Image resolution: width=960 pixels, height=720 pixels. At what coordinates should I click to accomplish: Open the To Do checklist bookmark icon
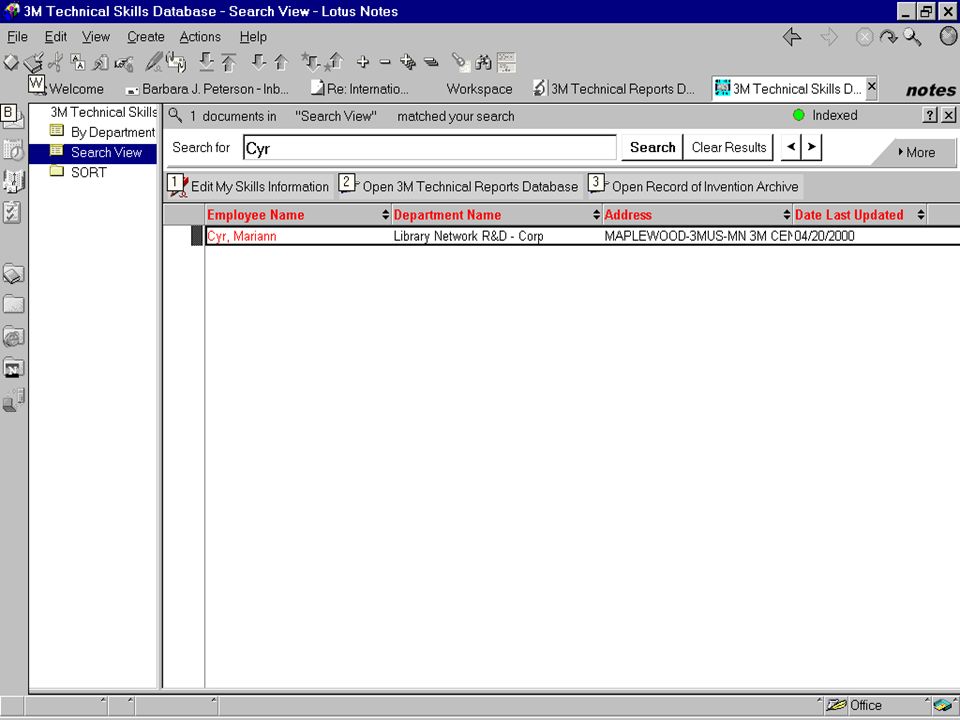pyautogui.click(x=12, y=212)
